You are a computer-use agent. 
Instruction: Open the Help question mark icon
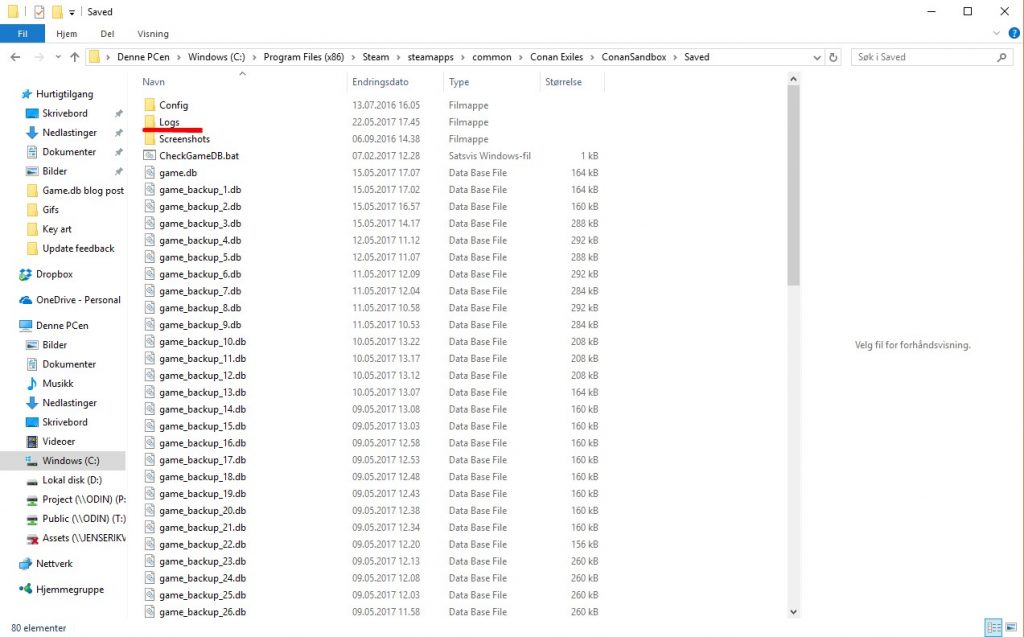[x=1011, y=34]
